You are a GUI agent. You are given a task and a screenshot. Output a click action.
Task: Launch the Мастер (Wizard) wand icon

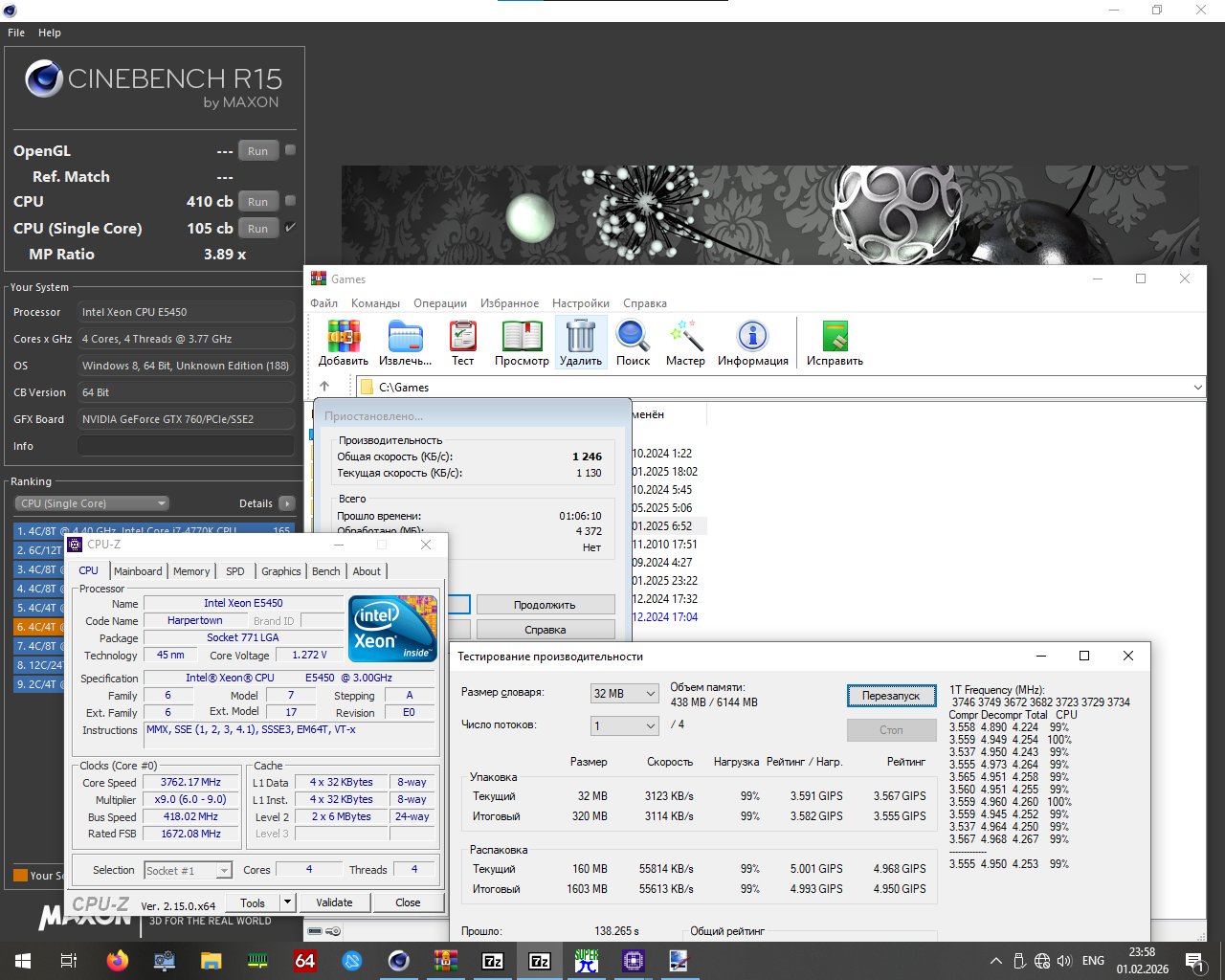click(x=685, y=343)
